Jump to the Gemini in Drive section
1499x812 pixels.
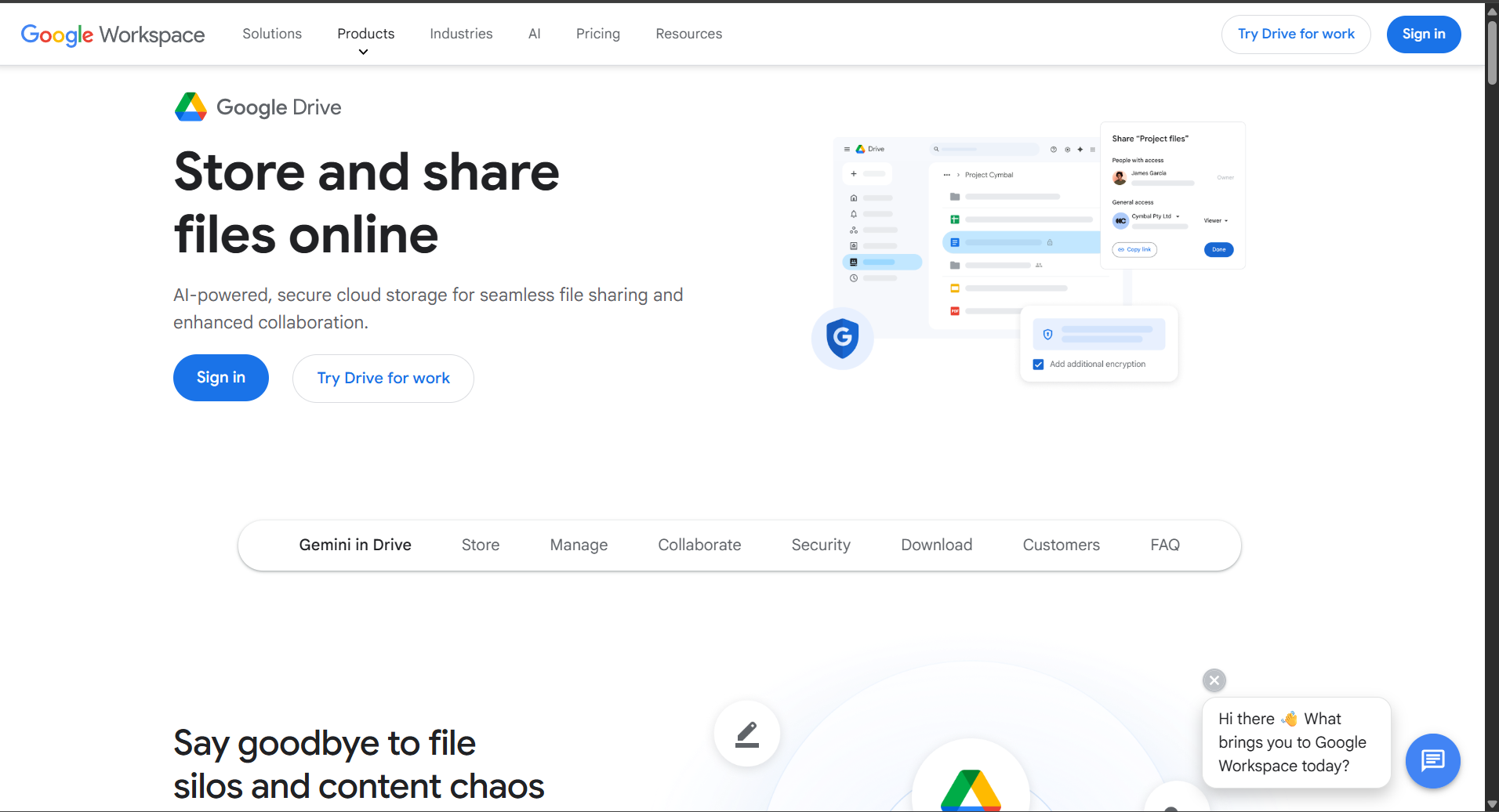[x=355, y=545]
